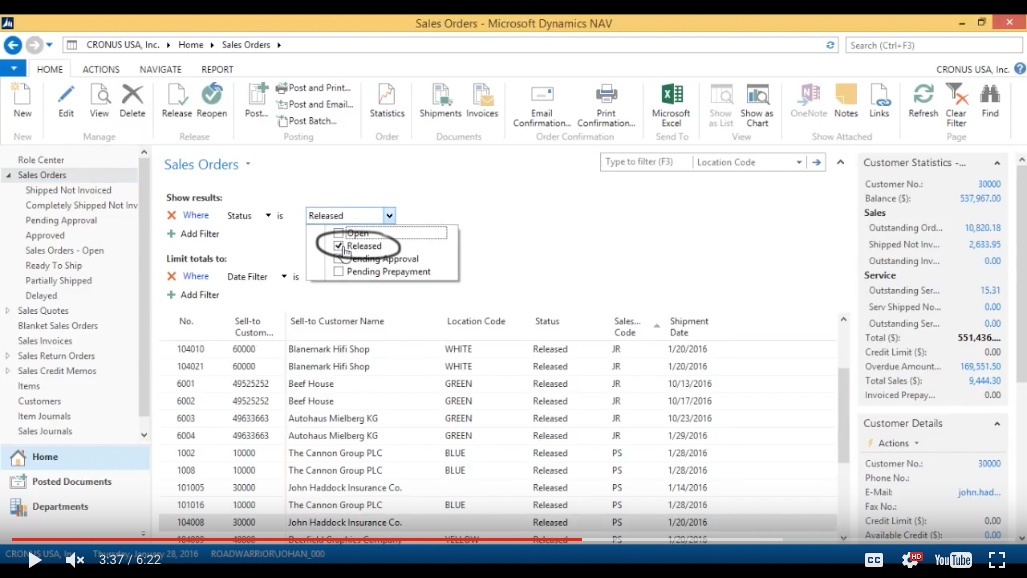Collapse the Customer Statistics panel

click(x=997, y=163)
